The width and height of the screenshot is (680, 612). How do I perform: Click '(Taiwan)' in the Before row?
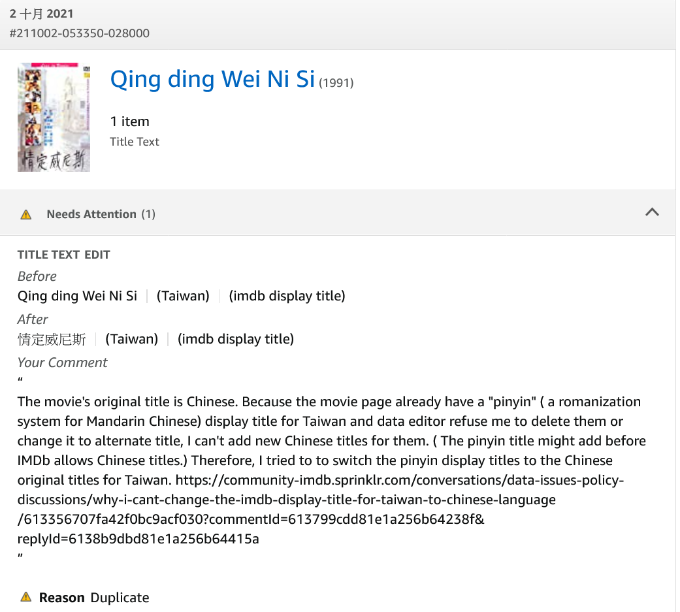(x=183, y=296)
